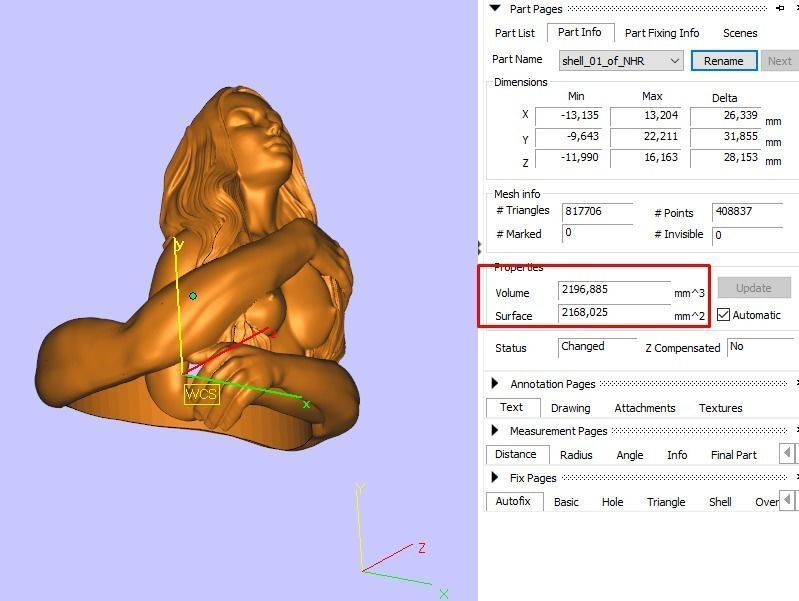Open the Drawing annotation tab
The height and width of the screenshot is (601, 799).
[571, 408]
